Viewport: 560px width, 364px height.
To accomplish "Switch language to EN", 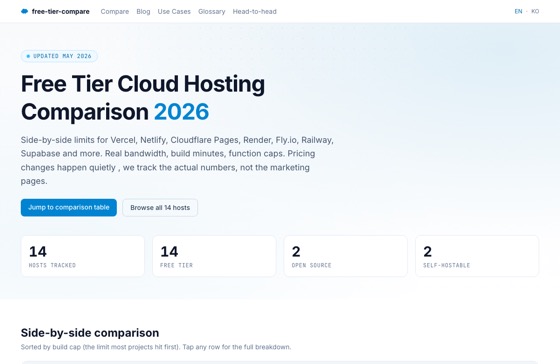I will pos(518,11).
